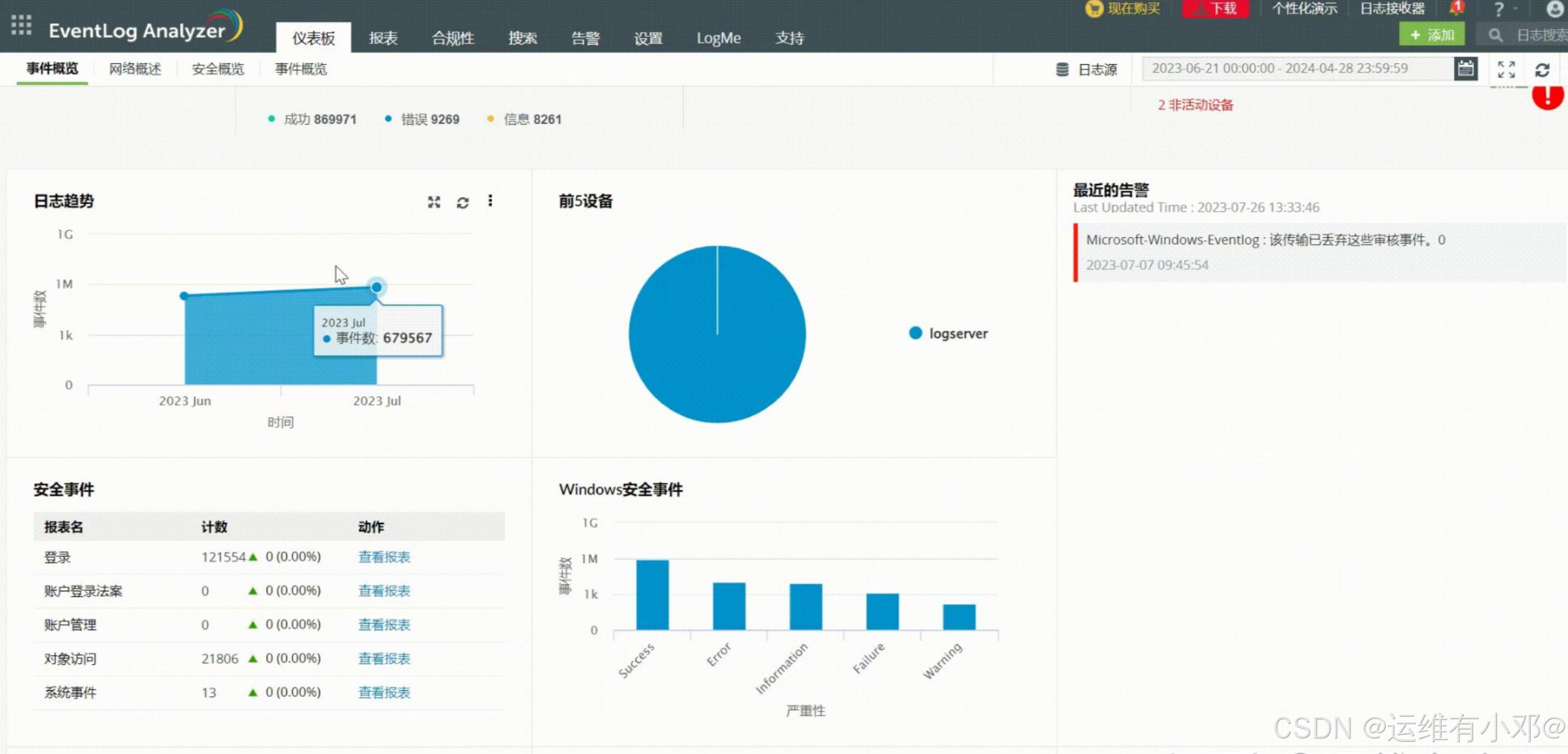Viewport: 1568px width, 754px height.
Task: Open the help question mark menu
Action: [x=1499, y=9]
